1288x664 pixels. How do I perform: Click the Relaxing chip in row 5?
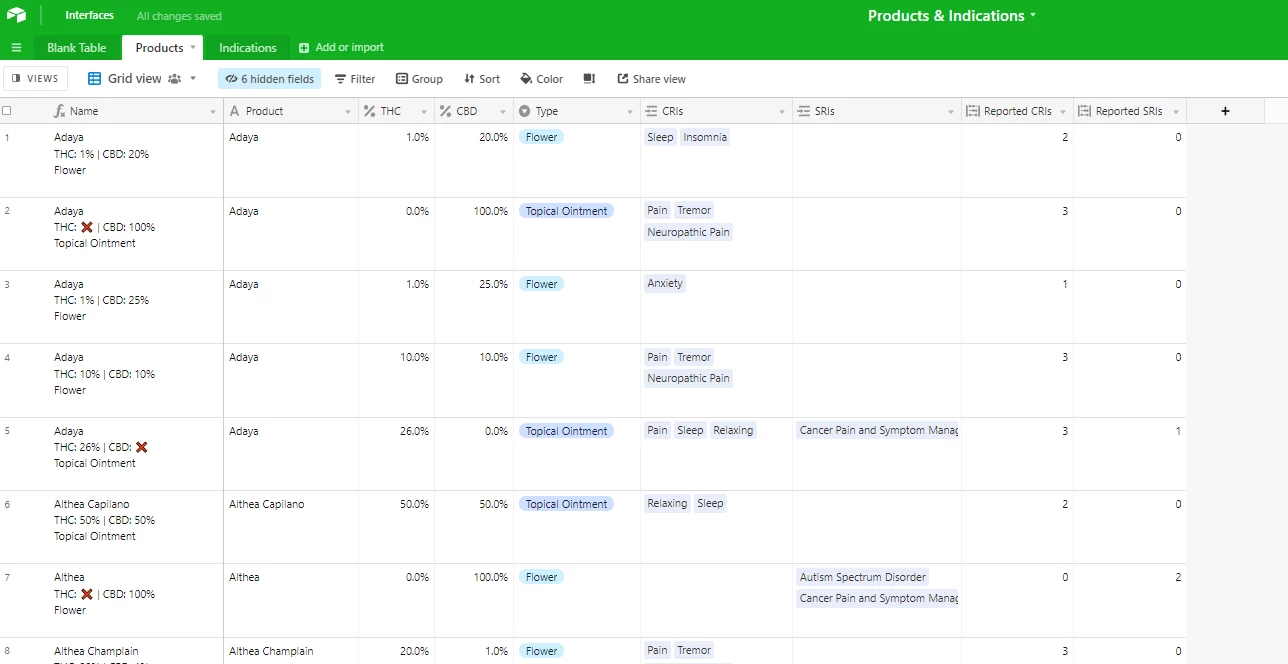pyautogui.click(x=733, y=430)
